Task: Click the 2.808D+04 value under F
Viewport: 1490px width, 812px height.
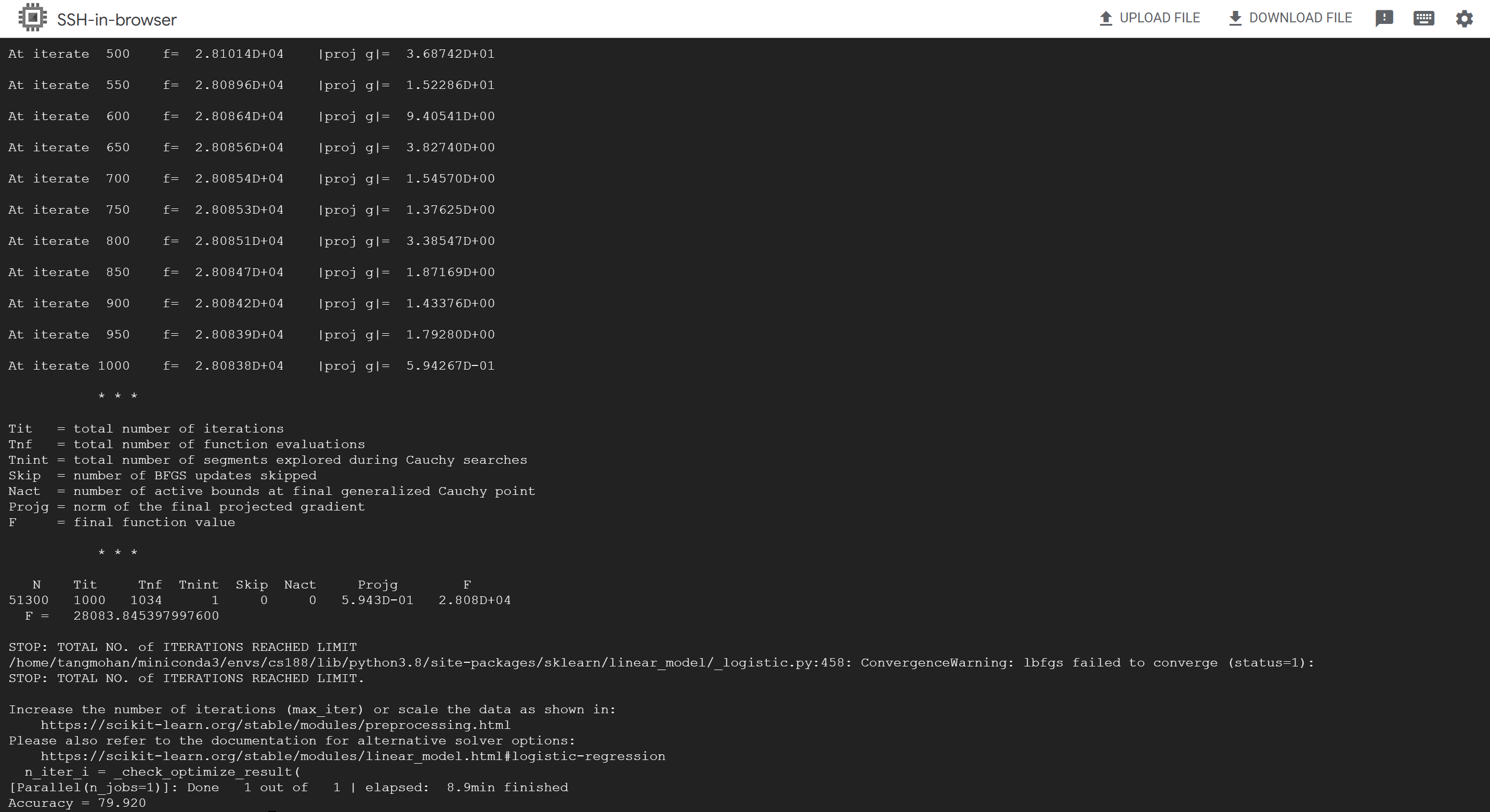Action: [x=475, y=600]
